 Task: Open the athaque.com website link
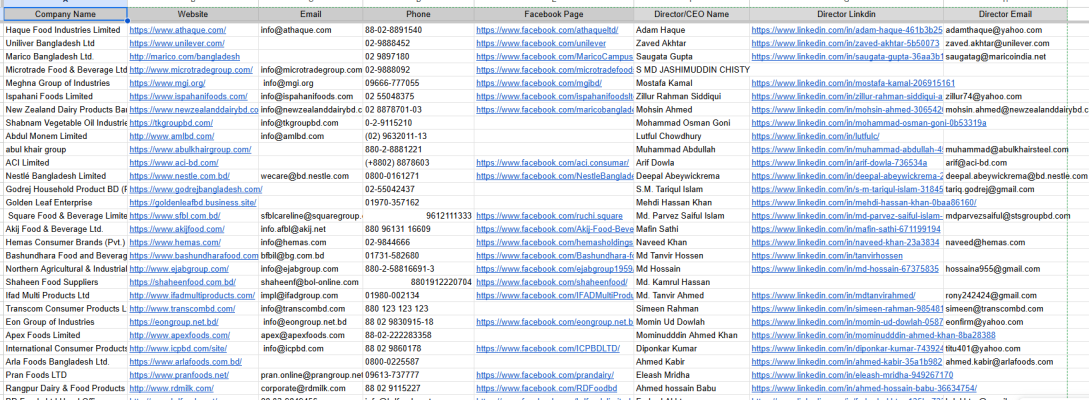click(178, 30)
